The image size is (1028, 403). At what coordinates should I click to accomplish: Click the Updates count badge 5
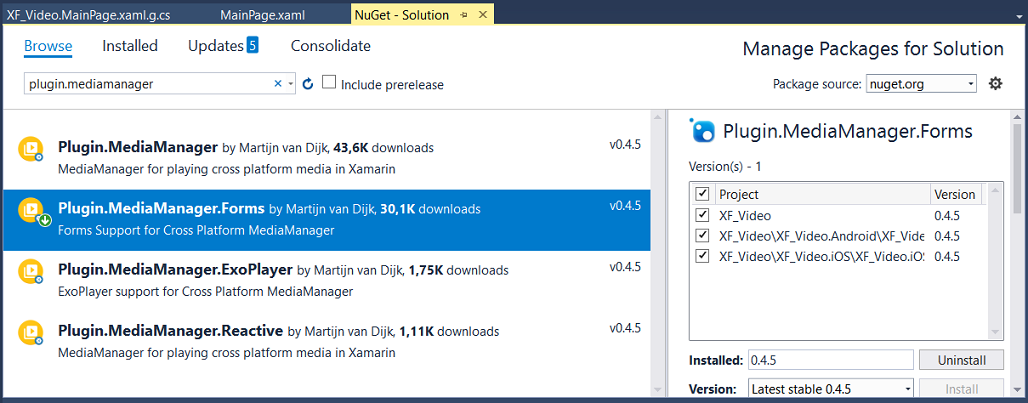[x=252, y=45]
